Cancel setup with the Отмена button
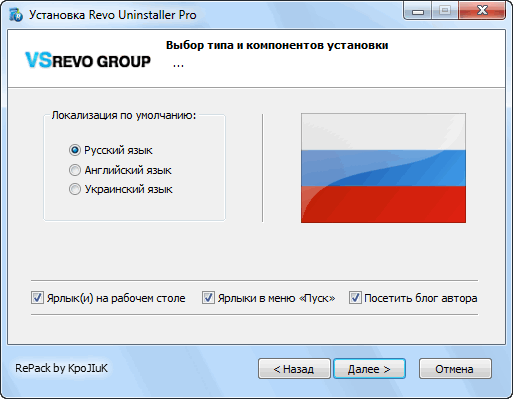The image size is (513, 399). point(455,369)
